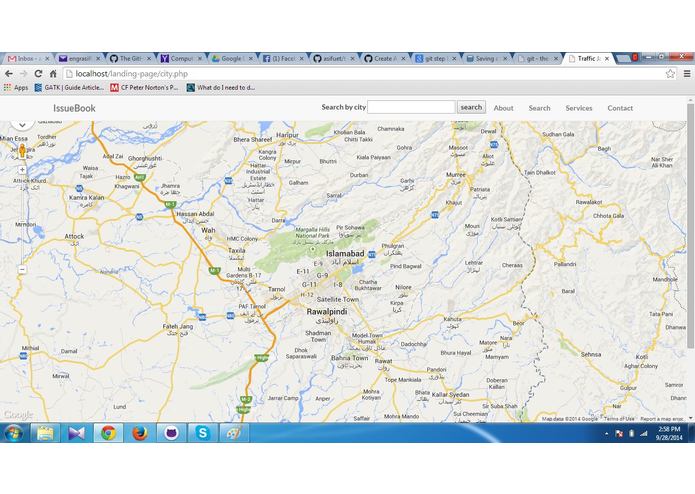Click the Kallar Syedan map label
Screen dimensions: 695x494
[450, 395]
